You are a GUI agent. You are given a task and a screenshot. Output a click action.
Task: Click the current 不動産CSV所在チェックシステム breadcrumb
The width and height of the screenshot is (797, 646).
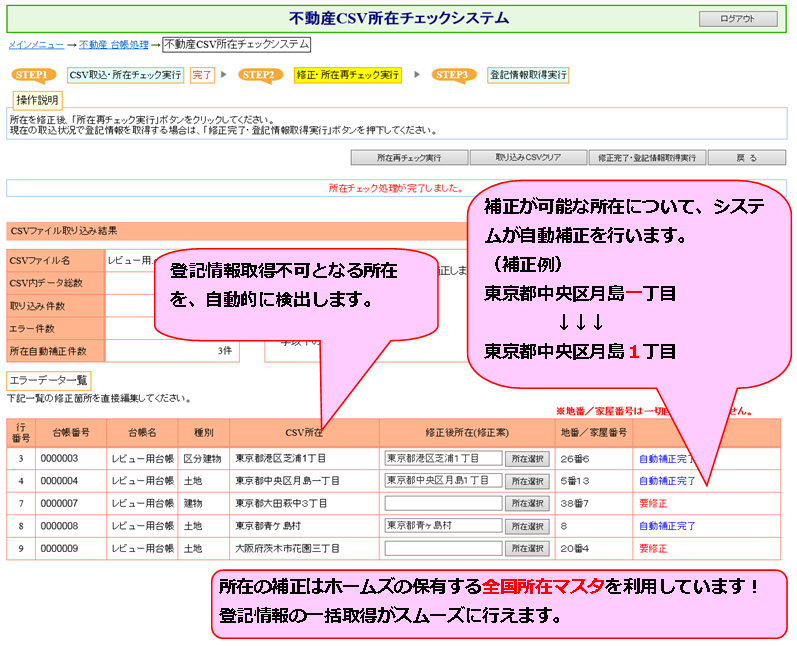tap(237, 45)
